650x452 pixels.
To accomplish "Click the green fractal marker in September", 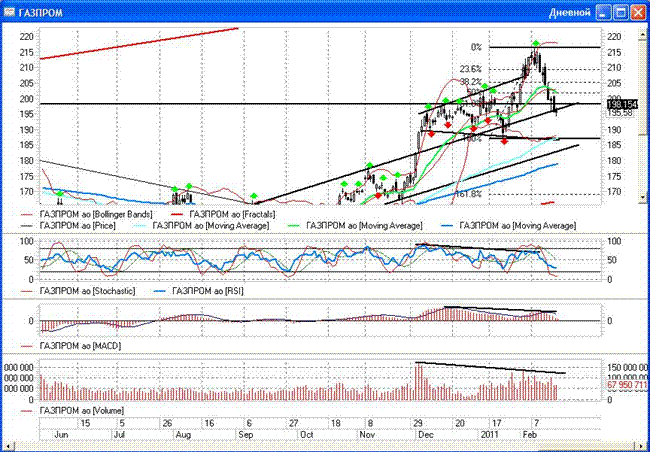I will point(254,195).
